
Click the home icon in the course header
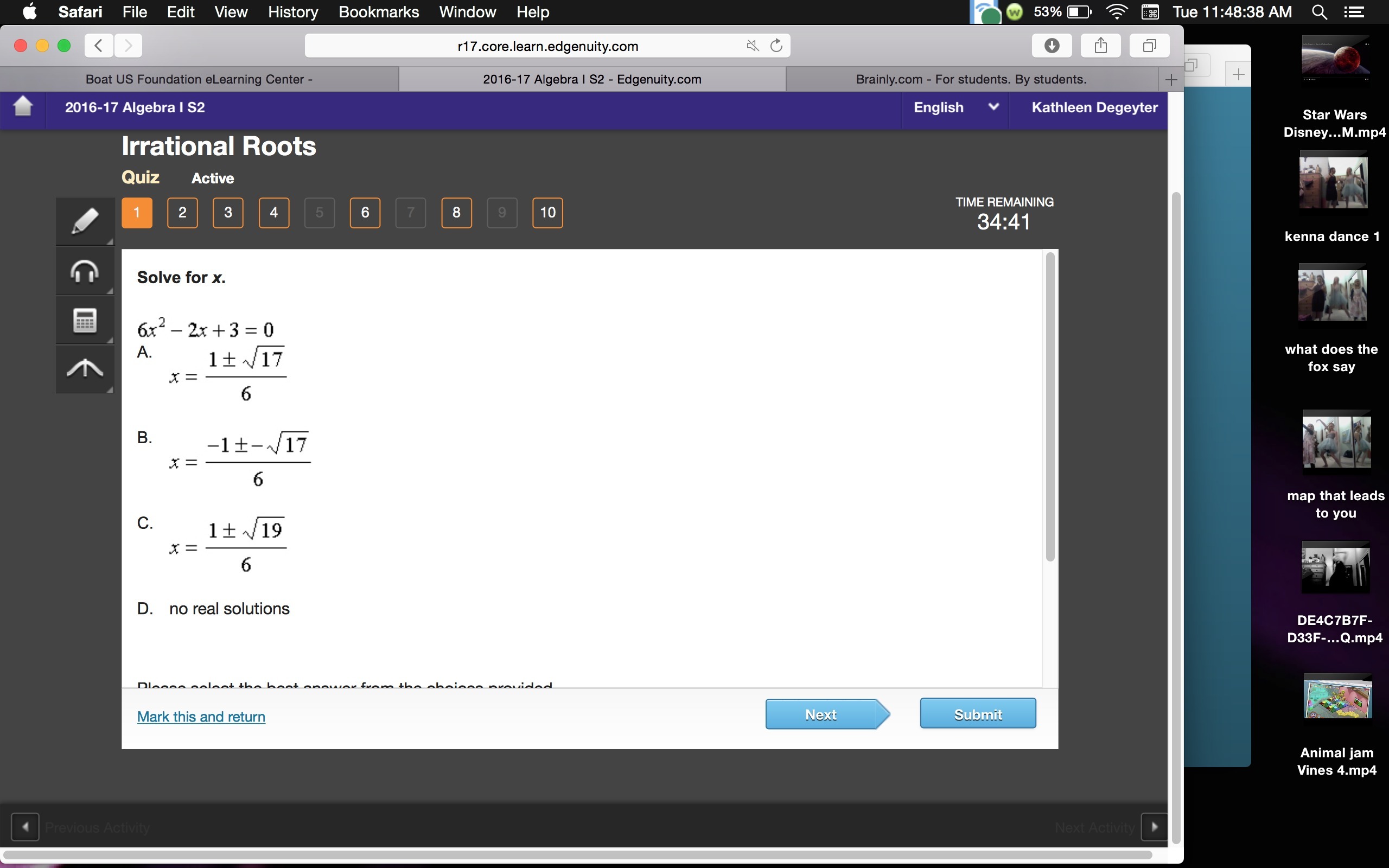[x=23, y=107]
